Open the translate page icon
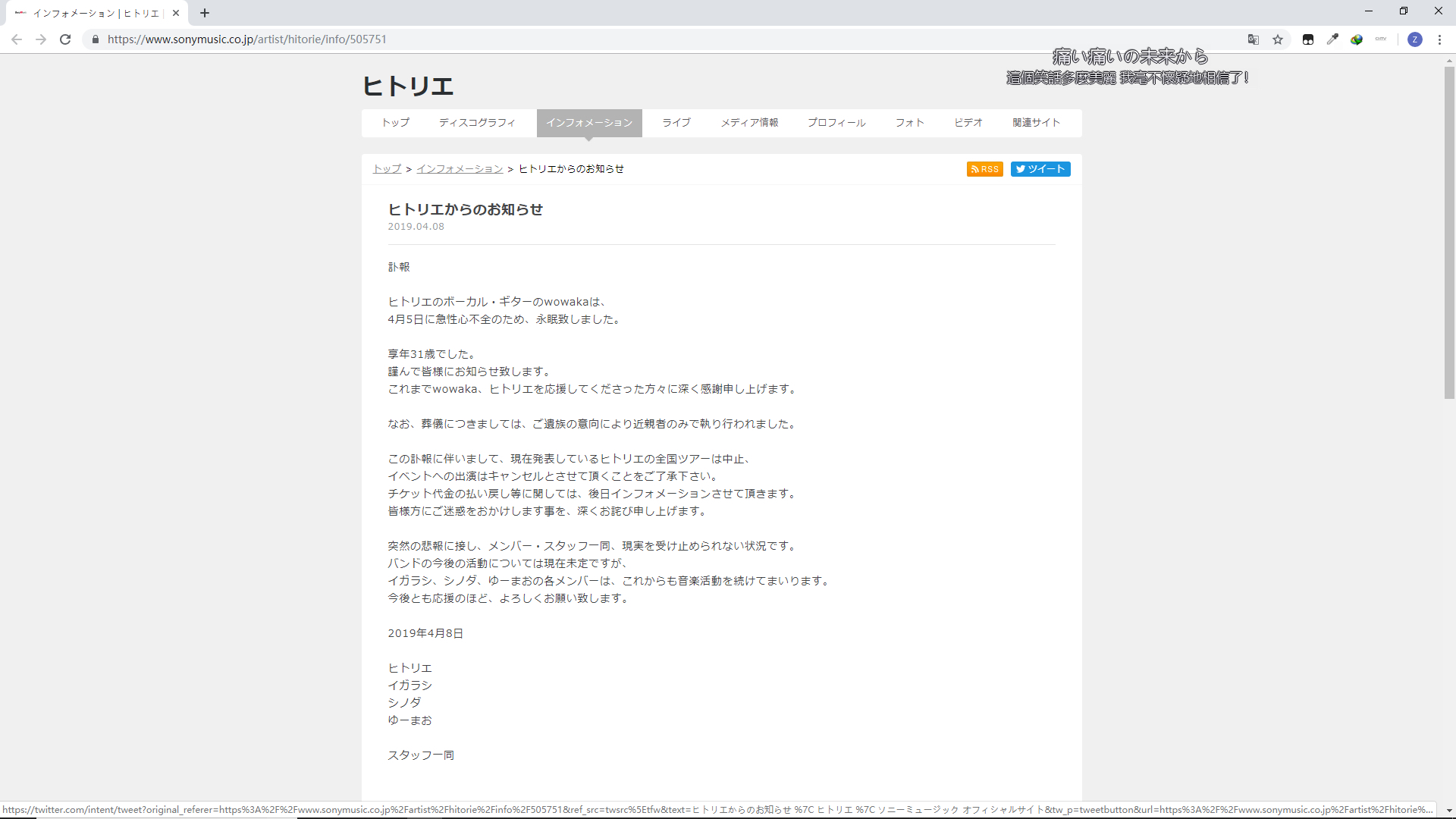This screenshot has height=819, width=1456. click(1254, 39)
